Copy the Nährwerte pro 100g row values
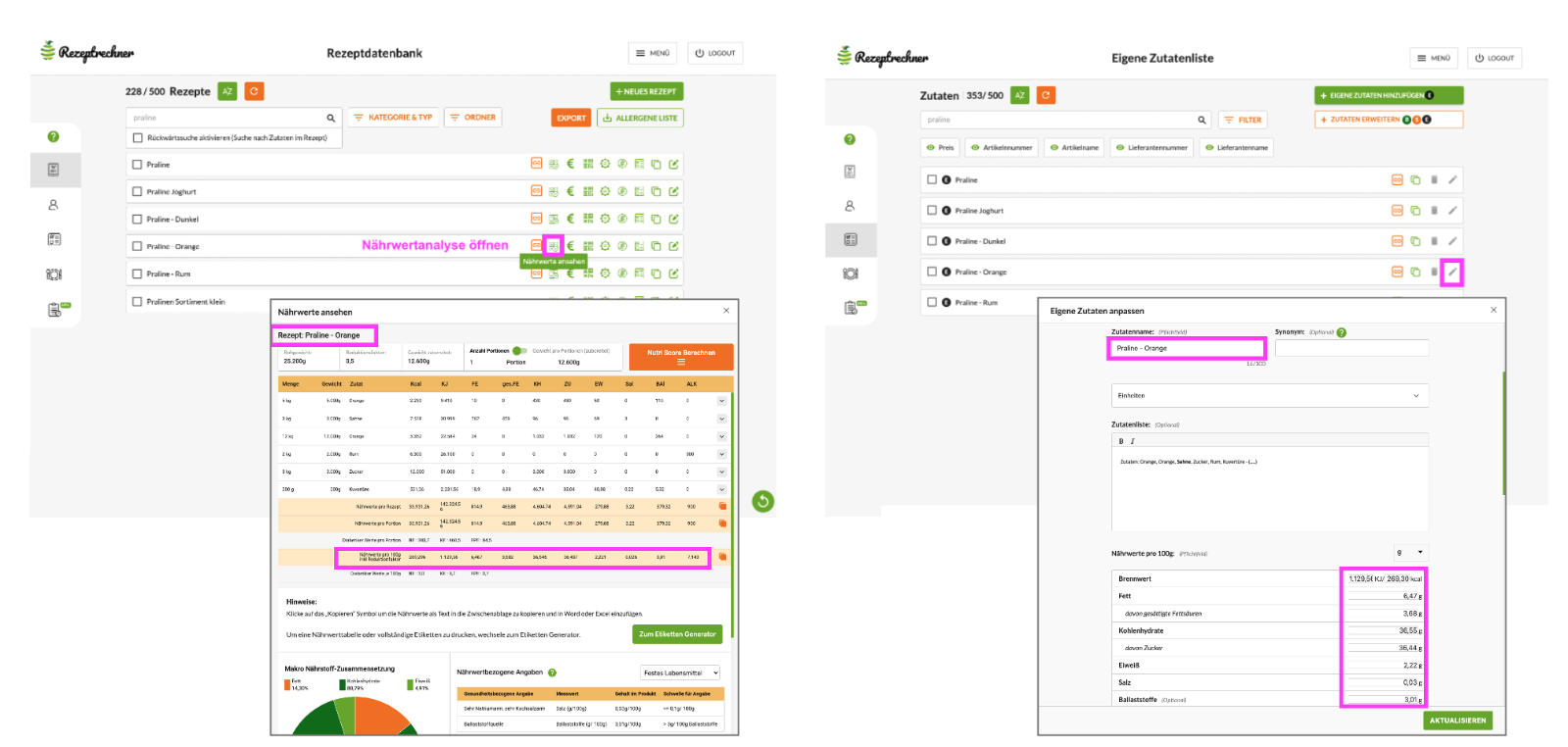The image size is (1568, 747). pos(722,557)
